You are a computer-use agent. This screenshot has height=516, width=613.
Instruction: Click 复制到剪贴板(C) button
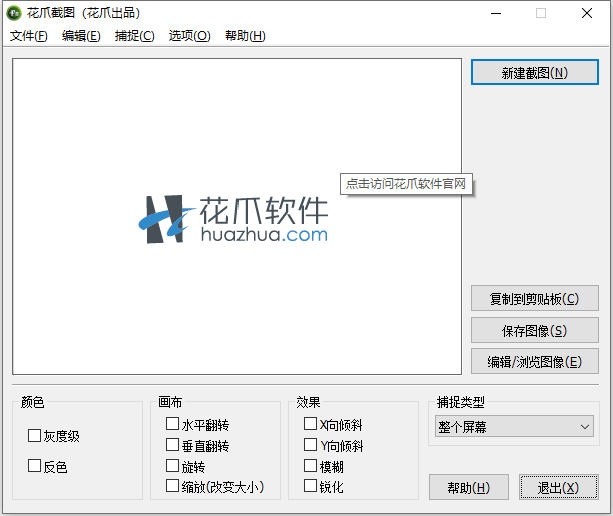point(534,298)
